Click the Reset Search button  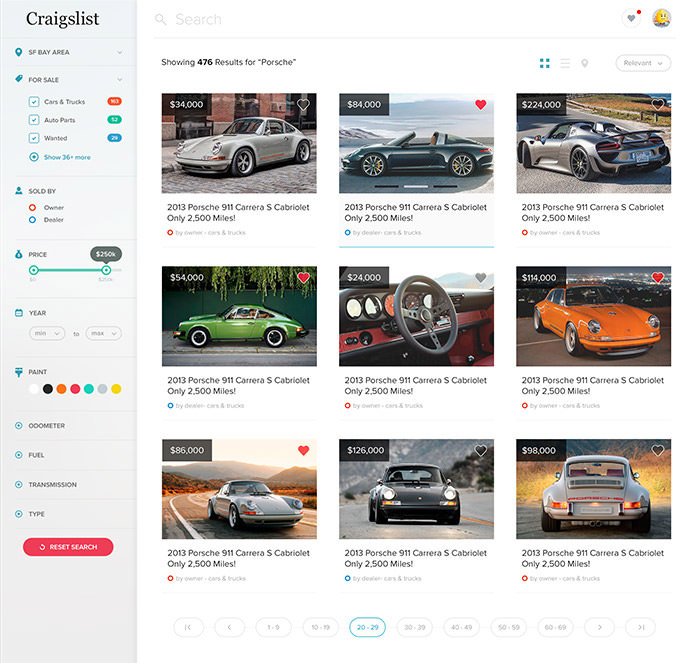(68, 547)
